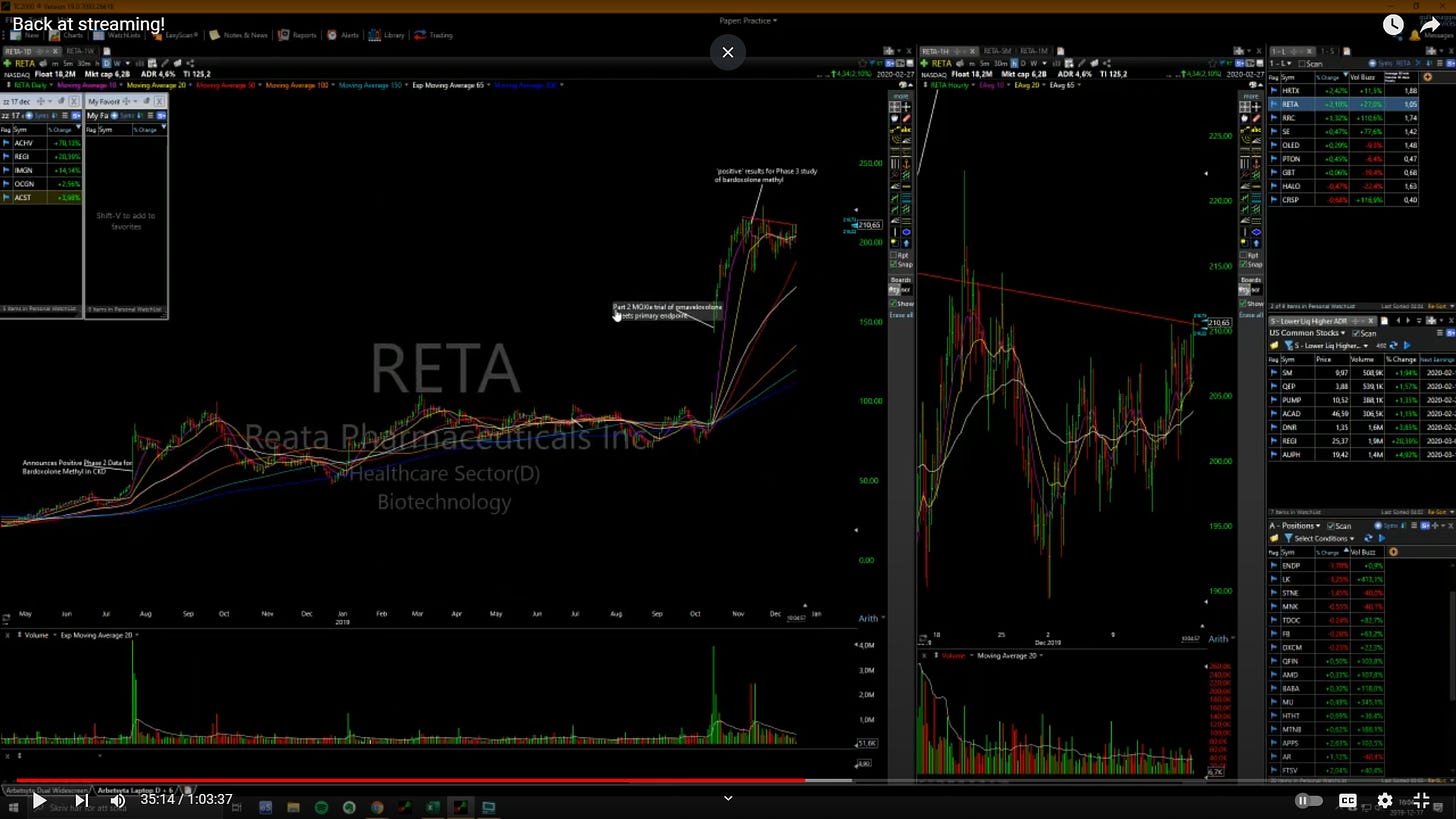Image resolution: width=1456 pixels, height=819 pixels.
Task: Click Erase all on daily chart
Action: click(x=901, y=315)
